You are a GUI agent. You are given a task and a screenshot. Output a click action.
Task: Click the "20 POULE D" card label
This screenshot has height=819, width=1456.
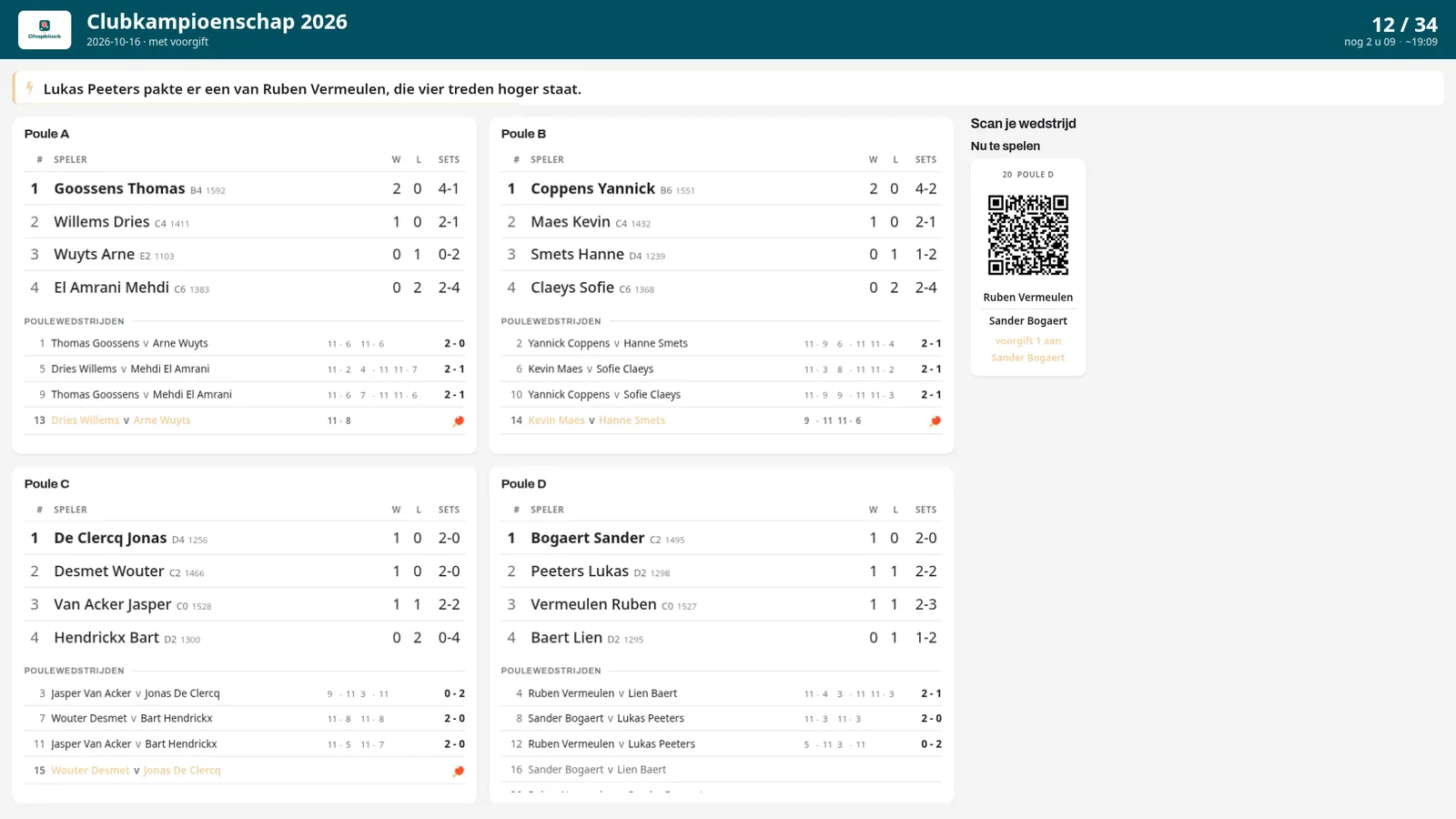[x=1028, y=174]
